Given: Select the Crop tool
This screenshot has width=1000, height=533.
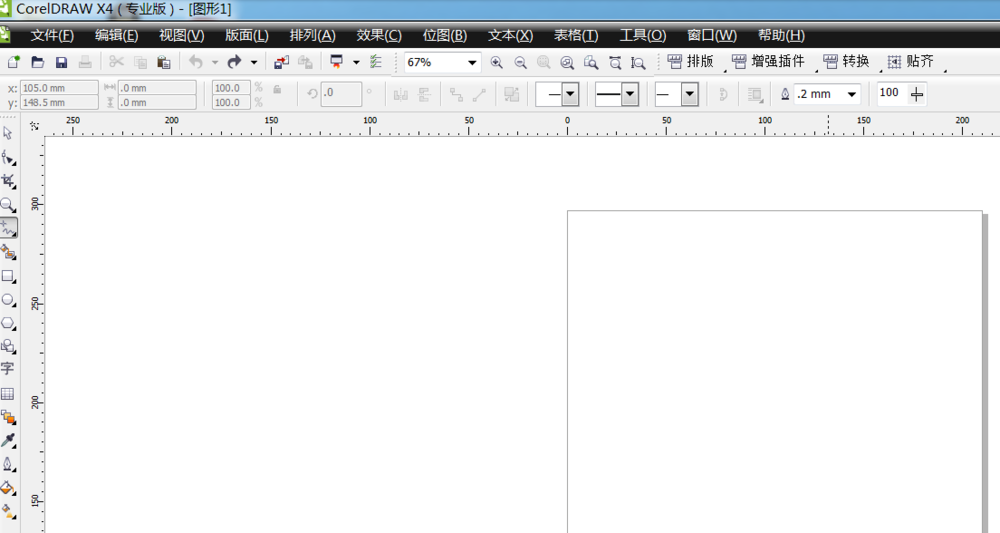Looking at the screenshot, I should coord(8,180).
